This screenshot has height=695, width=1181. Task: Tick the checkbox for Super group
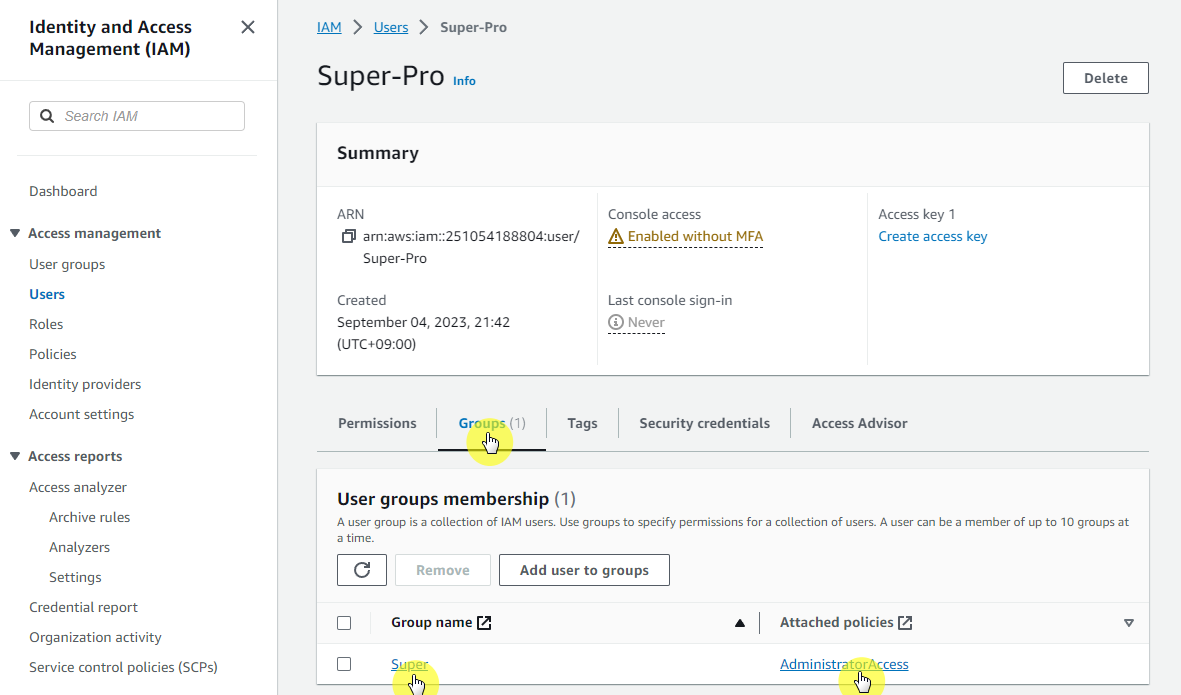(x=344, y=664)
